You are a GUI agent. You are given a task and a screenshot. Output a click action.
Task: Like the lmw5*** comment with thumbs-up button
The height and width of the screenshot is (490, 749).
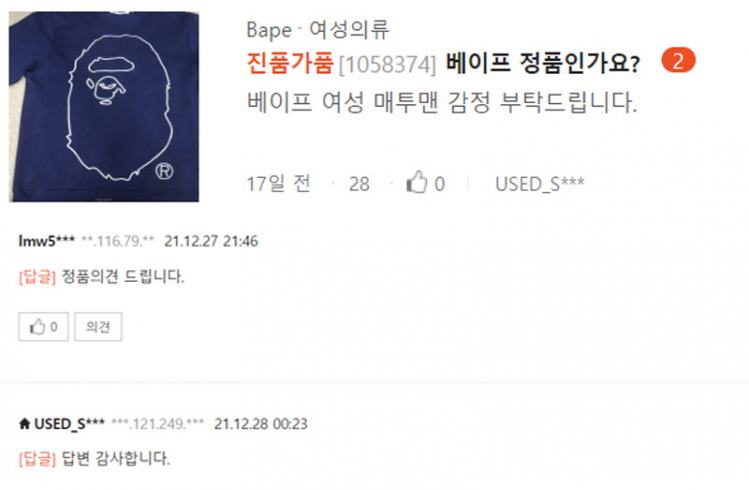click(43, 327)
